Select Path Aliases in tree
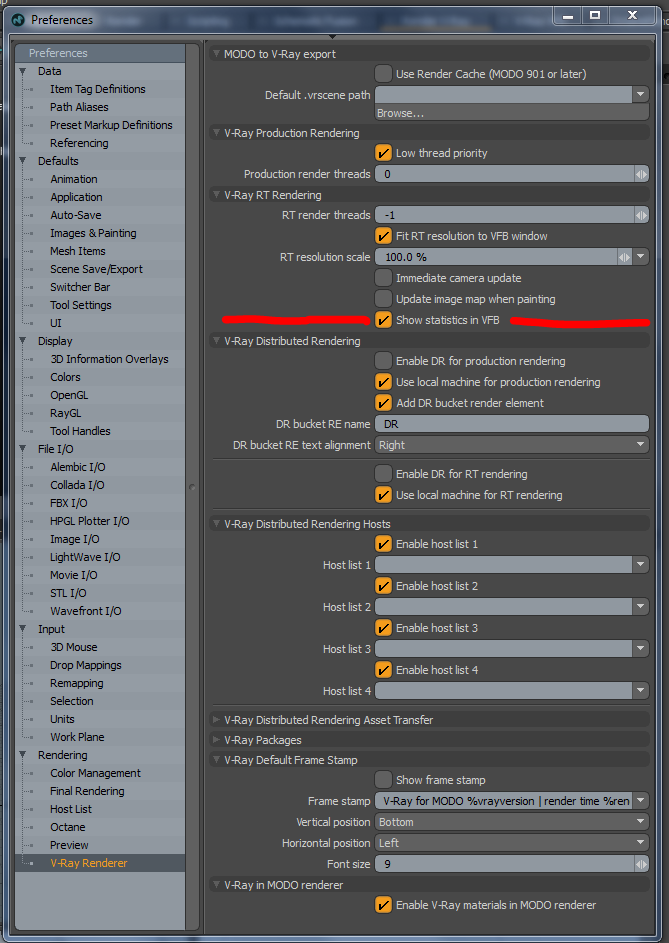 [79, 107]
